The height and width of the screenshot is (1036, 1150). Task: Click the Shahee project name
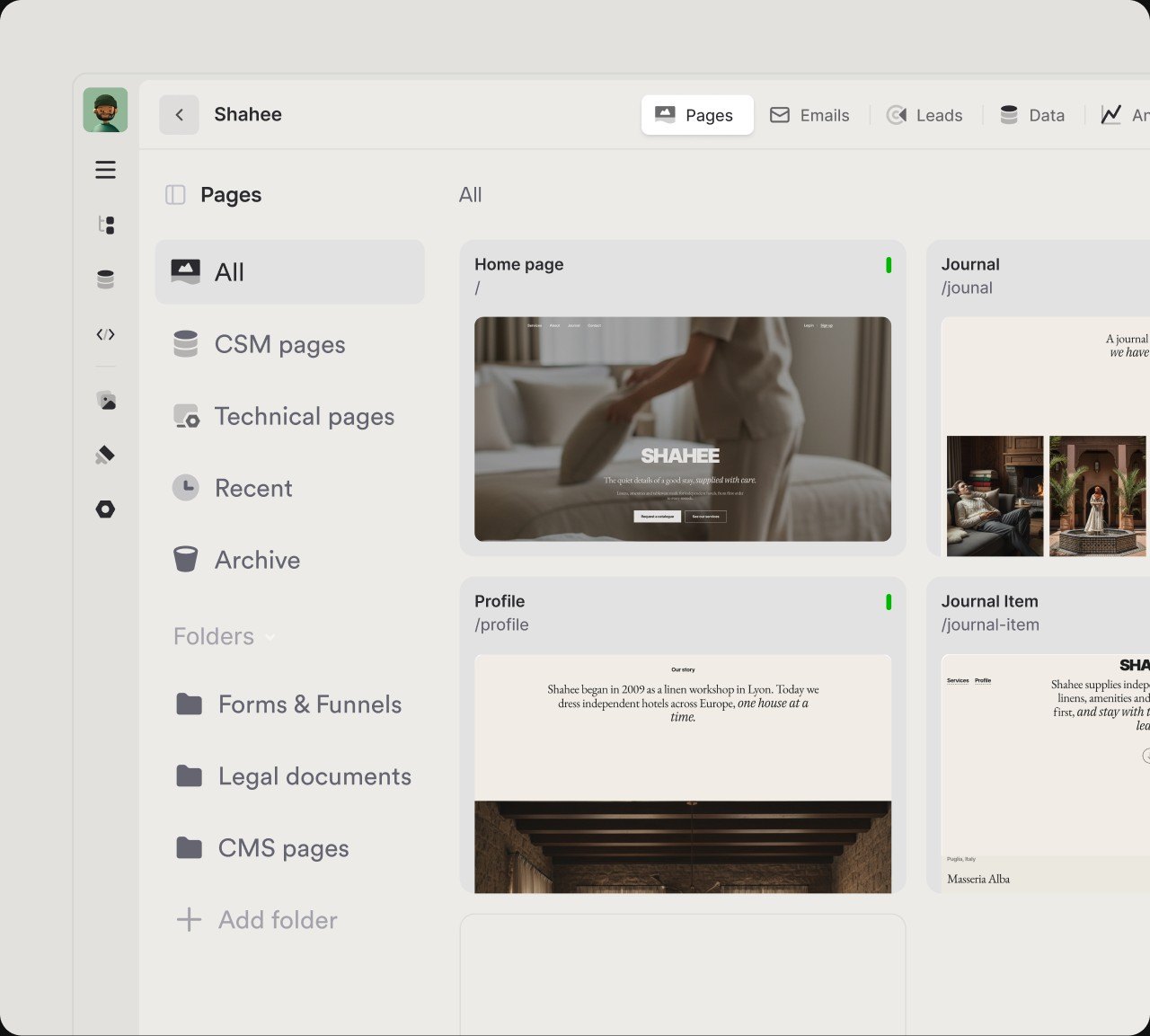[248, 114]
